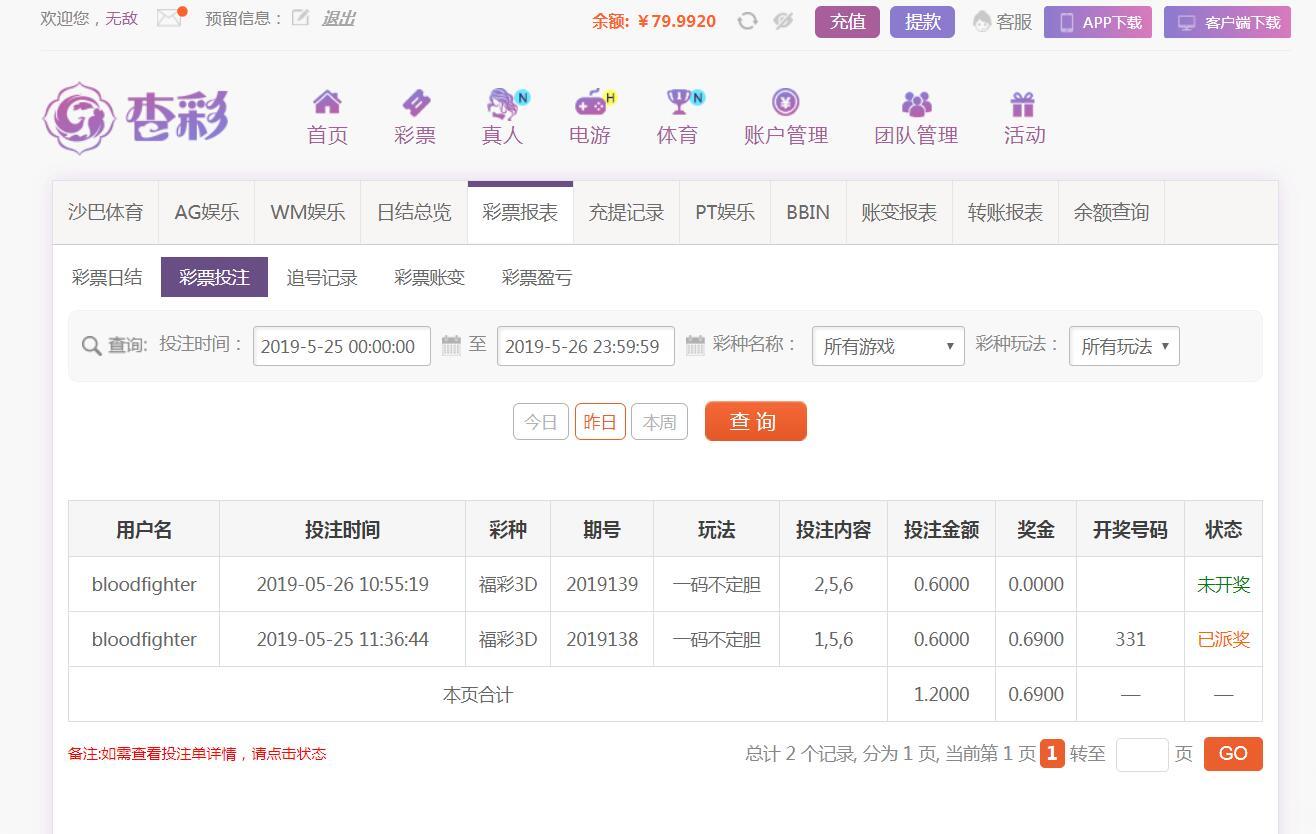This screenshot has height=834, width=1316.
Task: Click the orange 查询 query button
Action: pyautogui.click(x=755, y=421)
